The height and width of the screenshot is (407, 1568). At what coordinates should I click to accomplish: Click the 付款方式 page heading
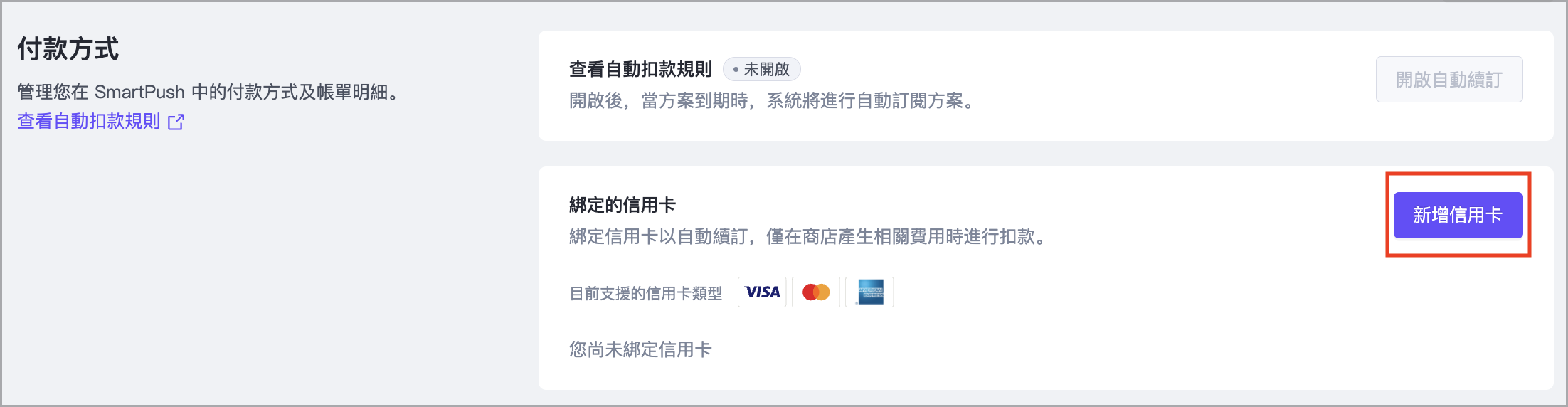click(x=68, y=49)
